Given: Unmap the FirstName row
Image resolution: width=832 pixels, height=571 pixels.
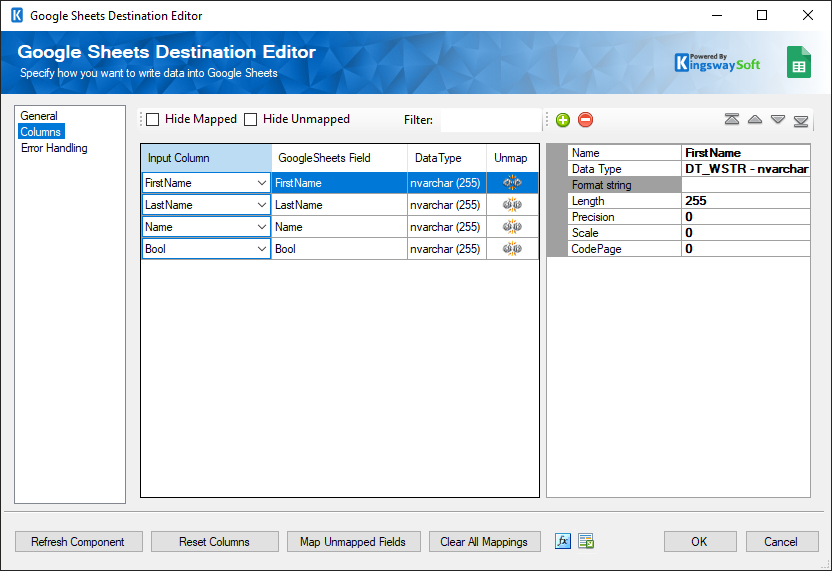Looking at the screenshot, I should pos(512,183).
